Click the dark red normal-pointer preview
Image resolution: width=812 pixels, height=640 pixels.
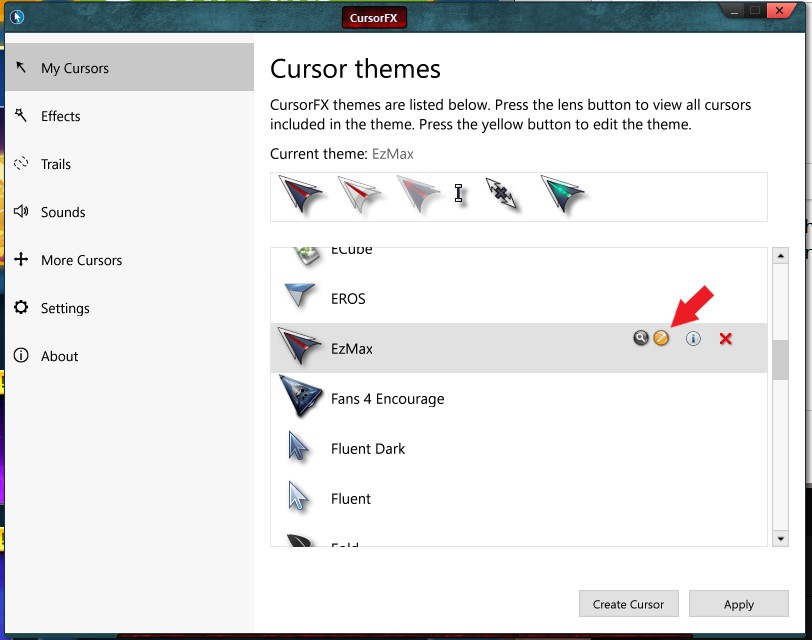coord(300,194)
